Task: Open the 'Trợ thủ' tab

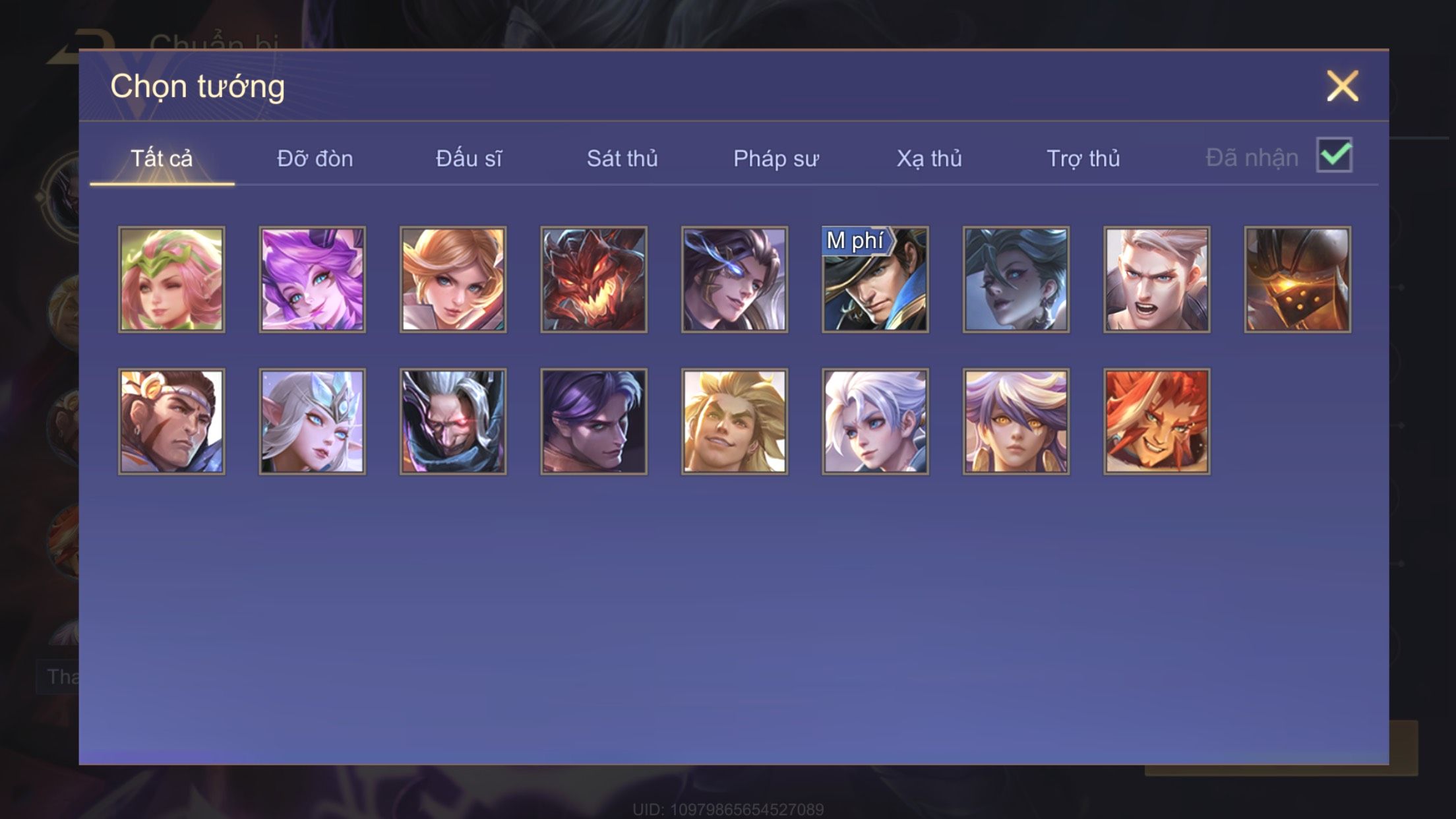Action: [x=1083, y=159]
